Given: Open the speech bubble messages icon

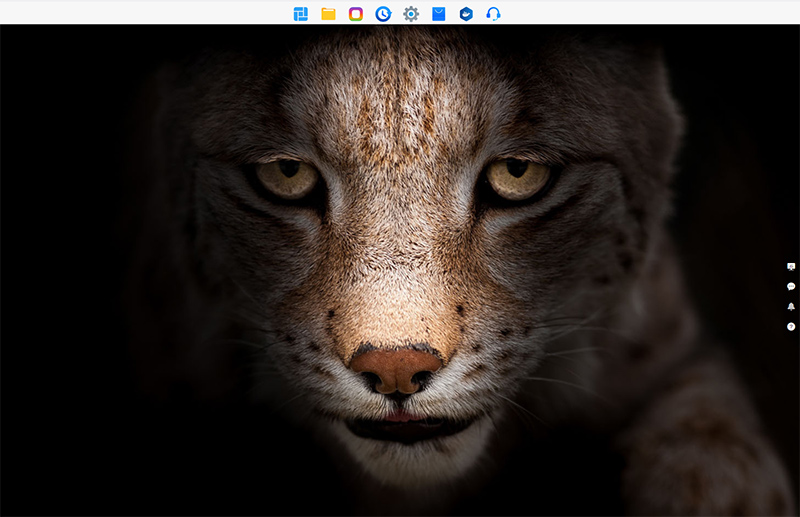Looking at the screenshot, I should [791, 286].
